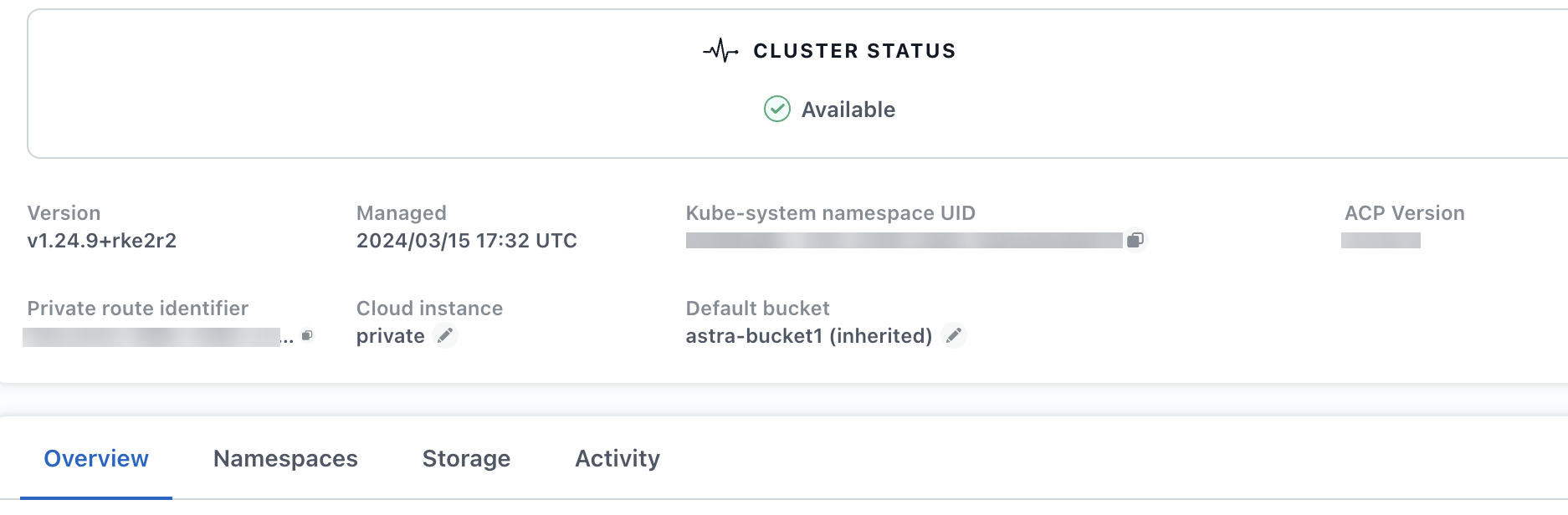Show the Activity tab
1568x515 pixels.
(617, 458)
